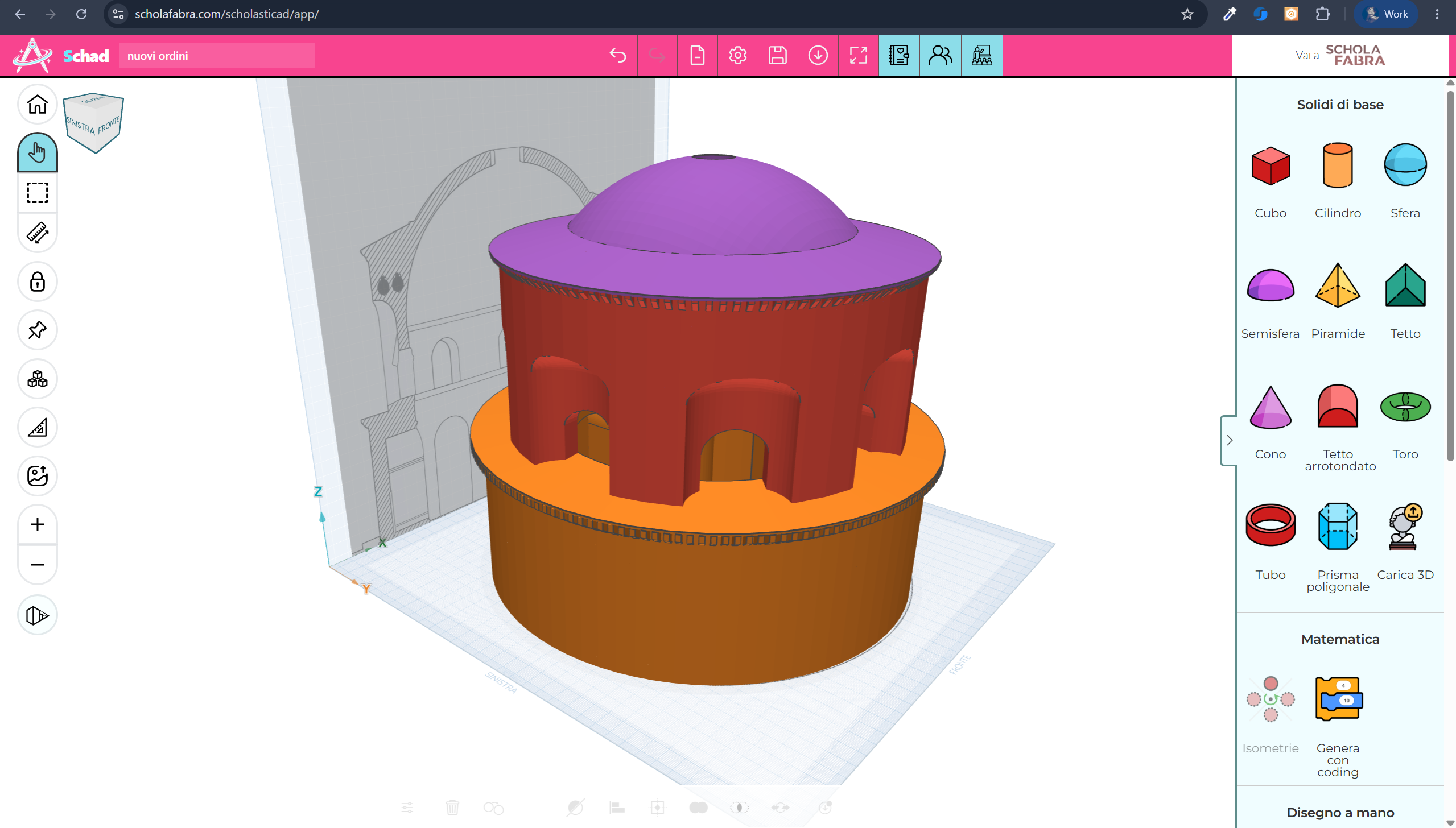
Task: Click the pin tool icon
Action: [38, 330]
